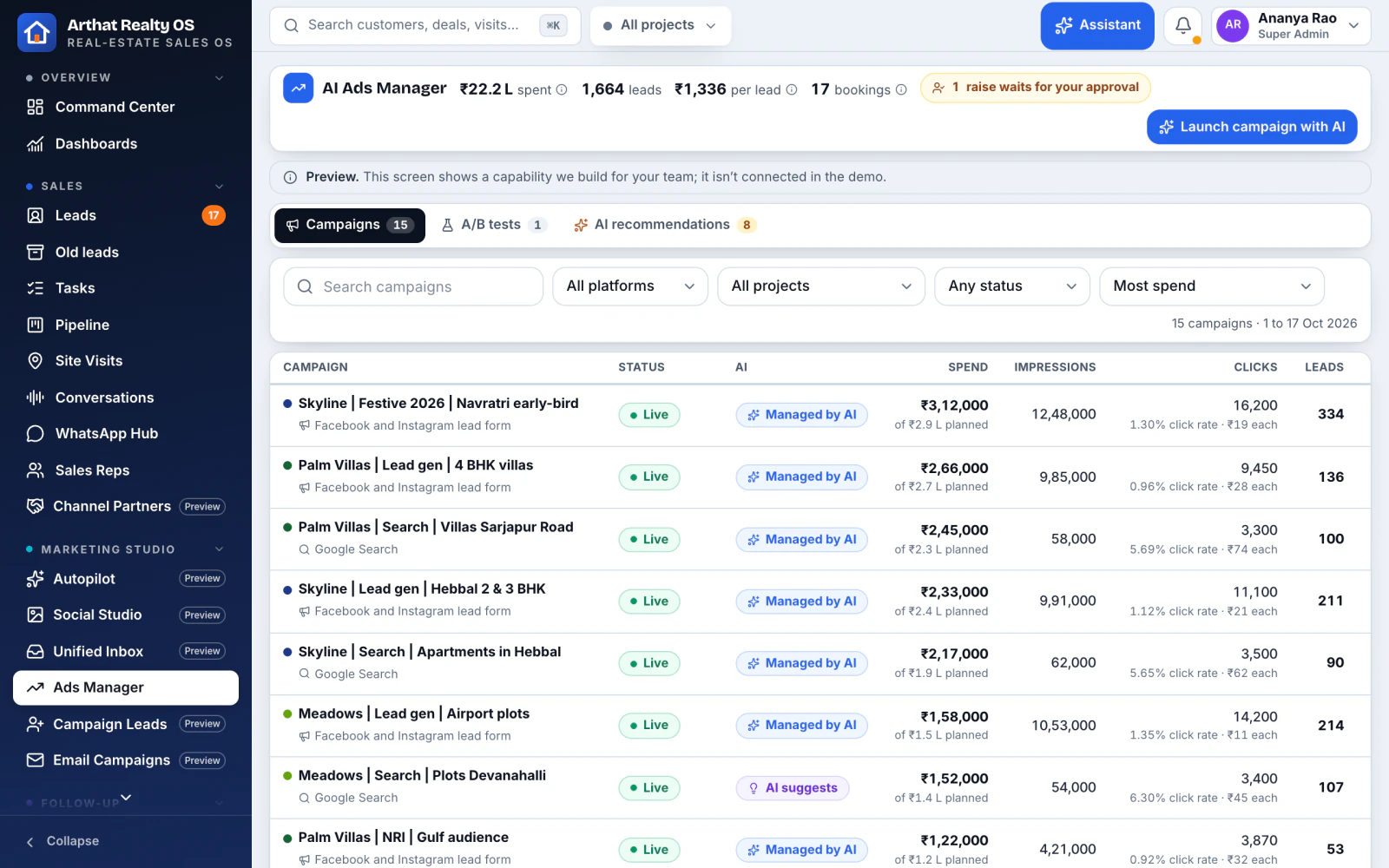Click the Search campaigns field

tap(413, 286)
